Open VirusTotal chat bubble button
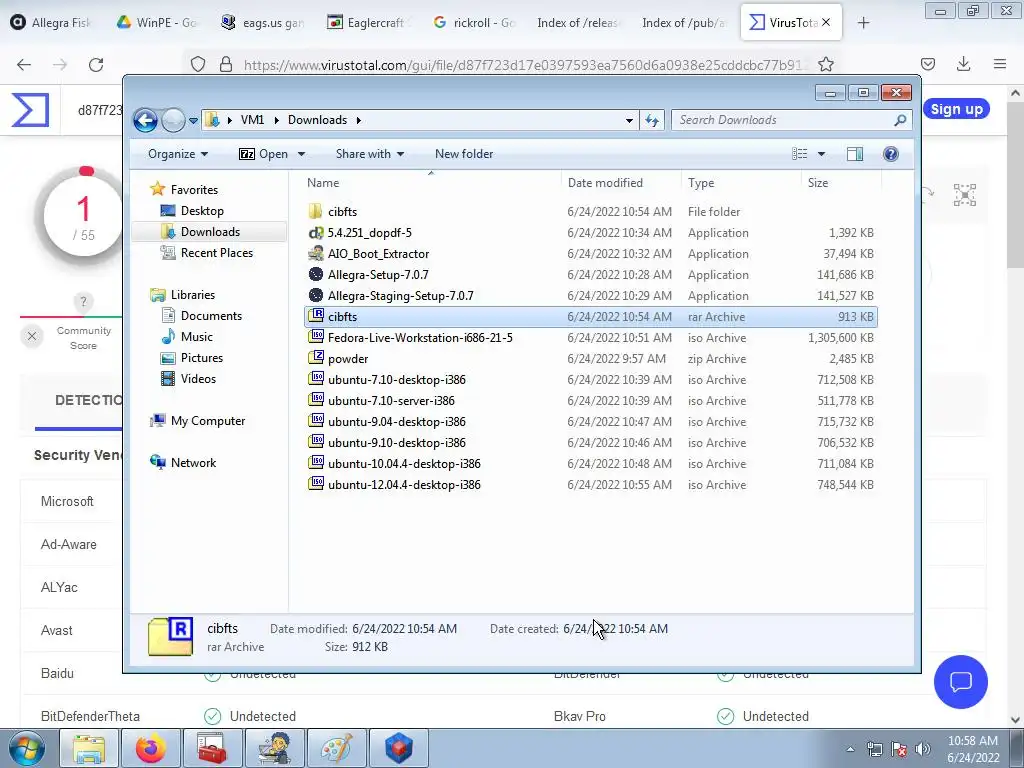1024x768 pixels. (961, 682)
